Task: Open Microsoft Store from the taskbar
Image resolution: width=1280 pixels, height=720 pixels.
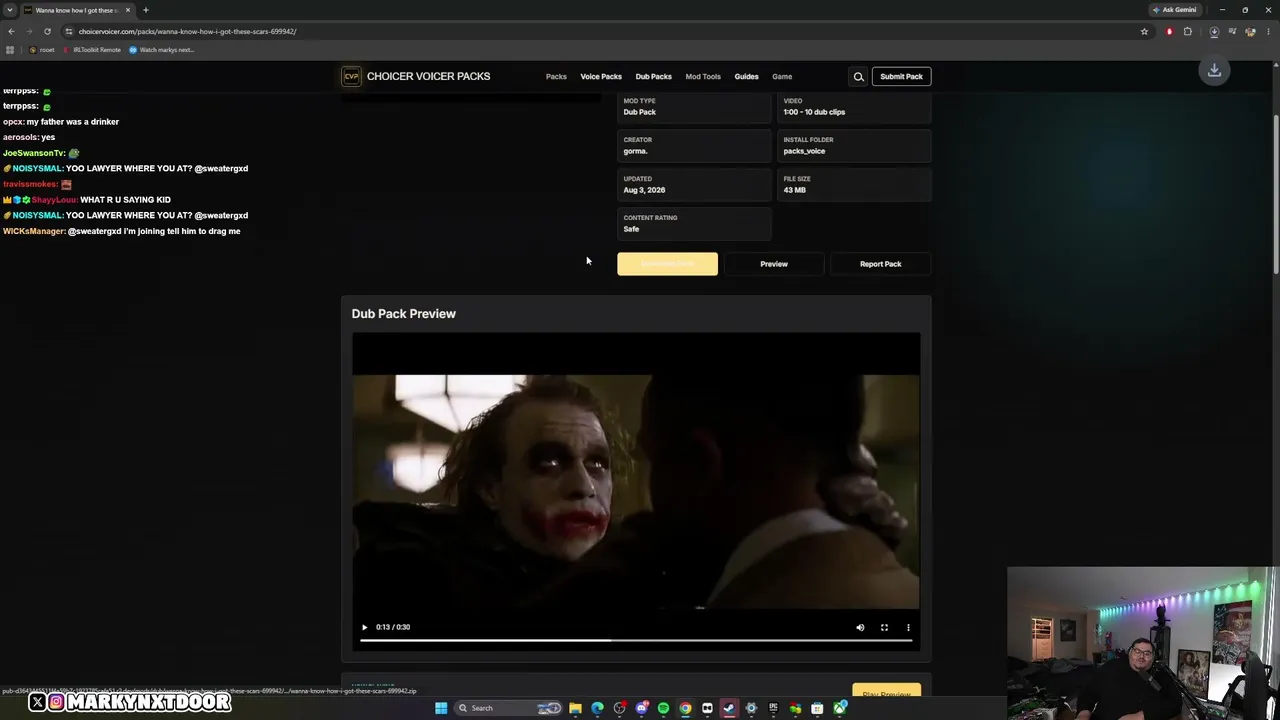Action: tap(817, 708)
